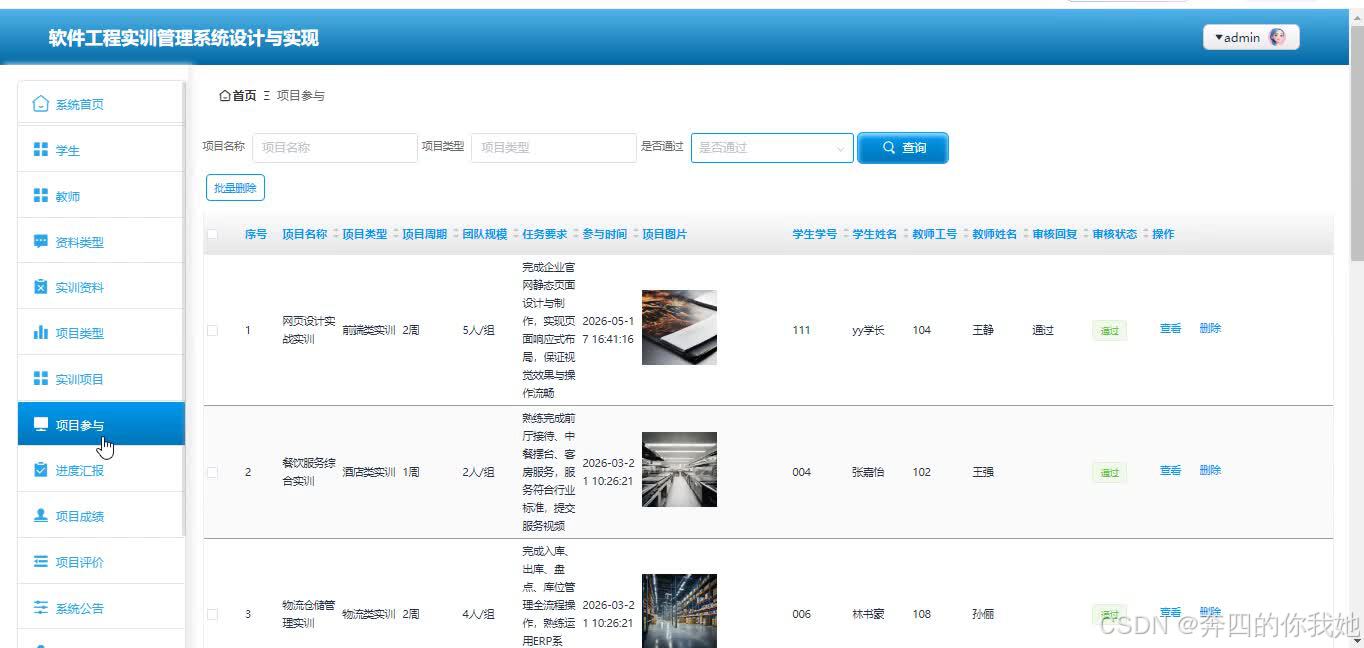The width and height of the screenshot is (1364, 648).
Task: Sort by 参与时间 column arrows
Action: 635,234
